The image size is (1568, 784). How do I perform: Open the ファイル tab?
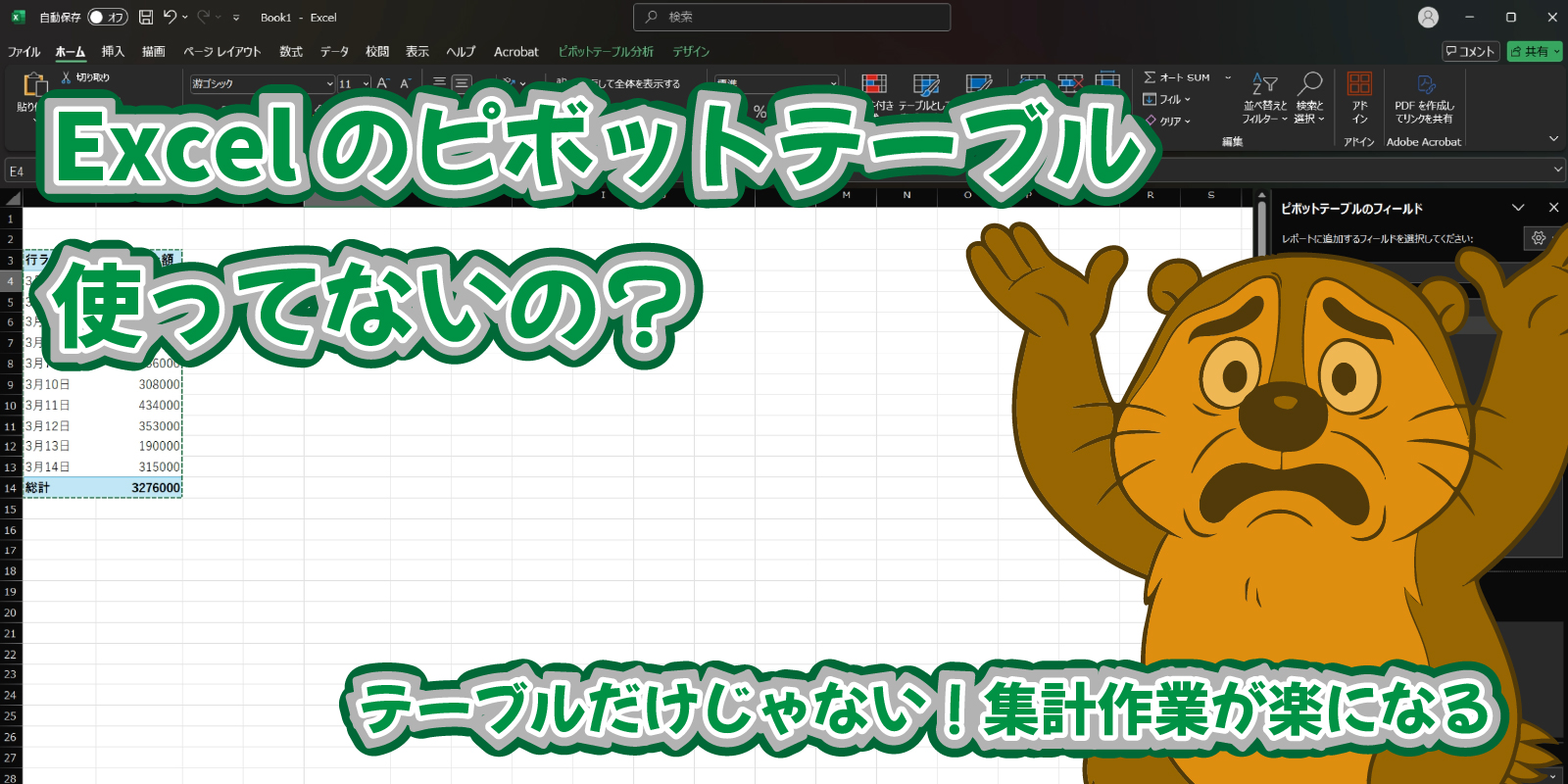coord(24,52)
